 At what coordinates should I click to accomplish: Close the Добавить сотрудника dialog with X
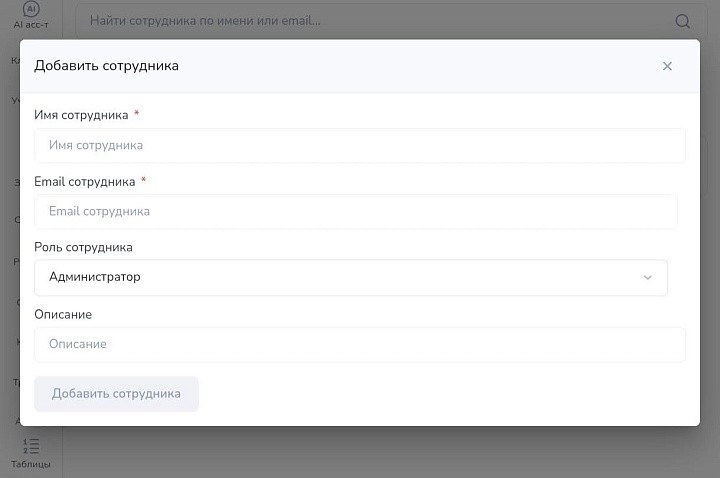[x=667, y=66]
